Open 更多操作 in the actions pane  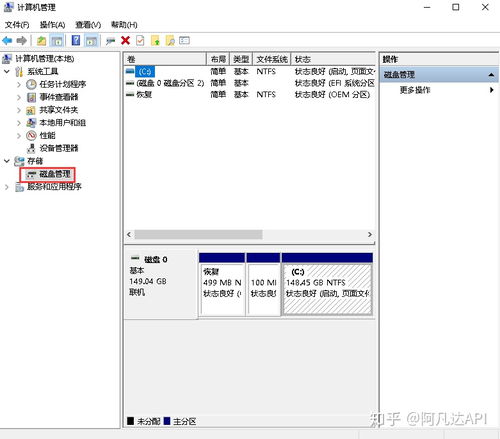tap(415, 90)
